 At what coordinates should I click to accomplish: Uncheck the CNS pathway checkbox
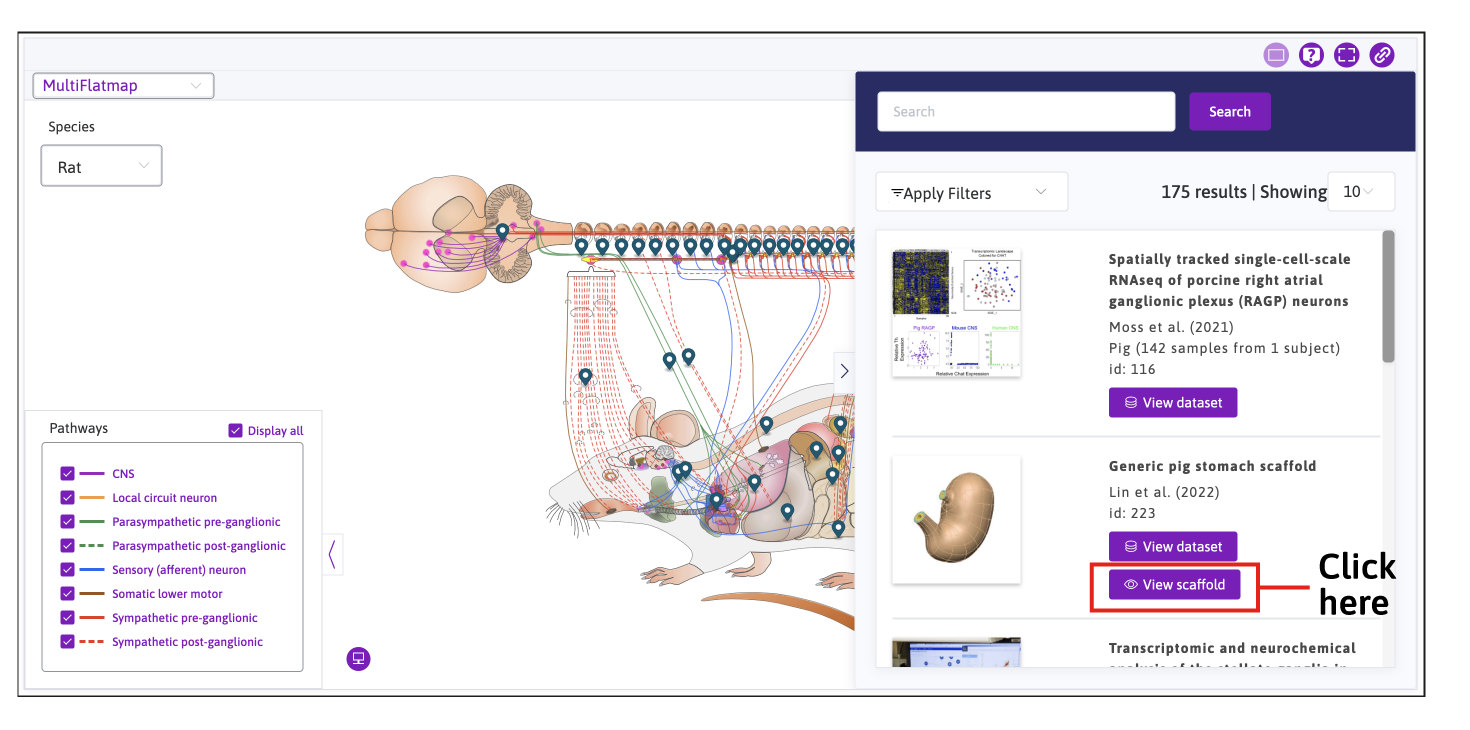click(x=67, y=474)
